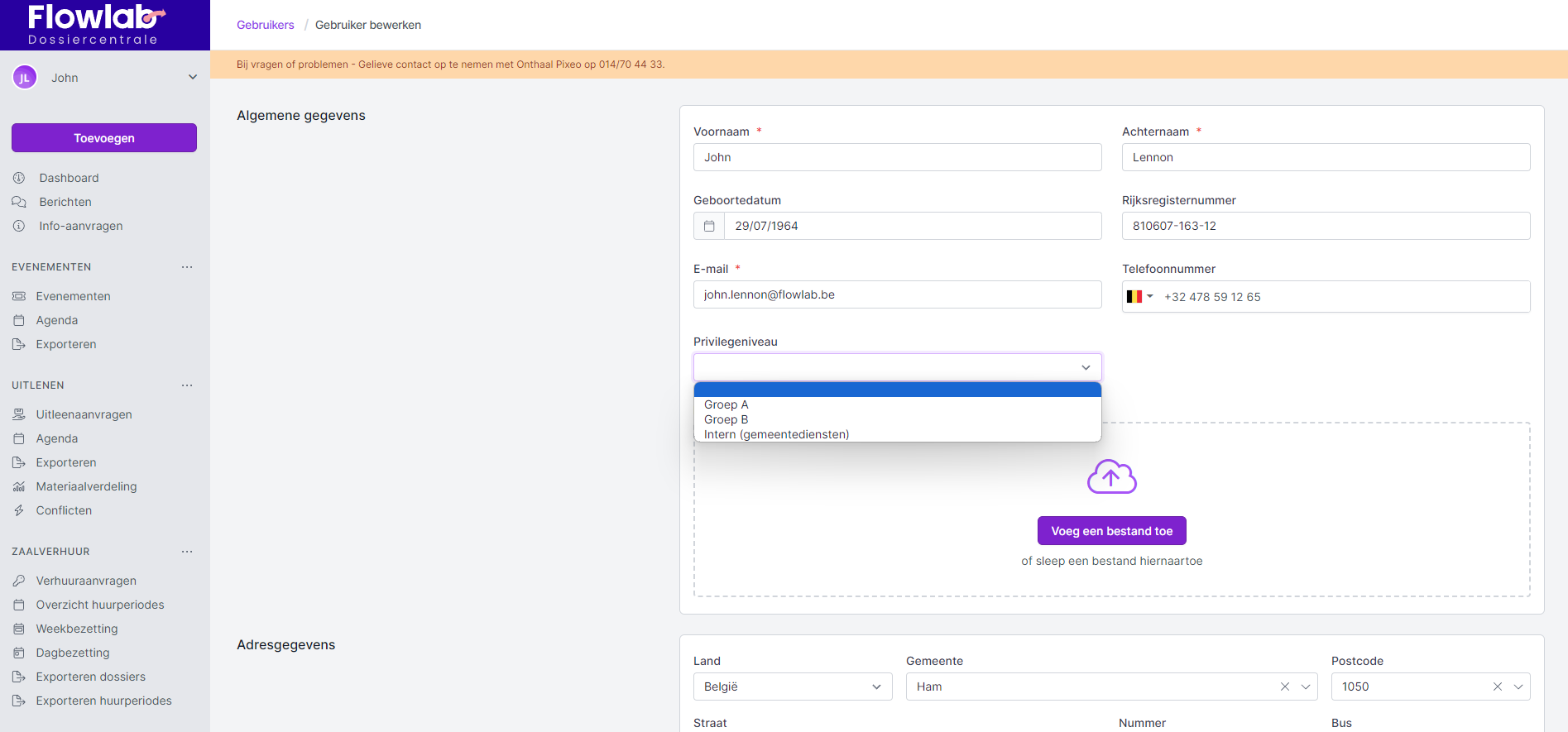This screenshot has width=1568, height=732.
Task: Click the Voeg een bestand toe button
Action: tap(1111, 531)
